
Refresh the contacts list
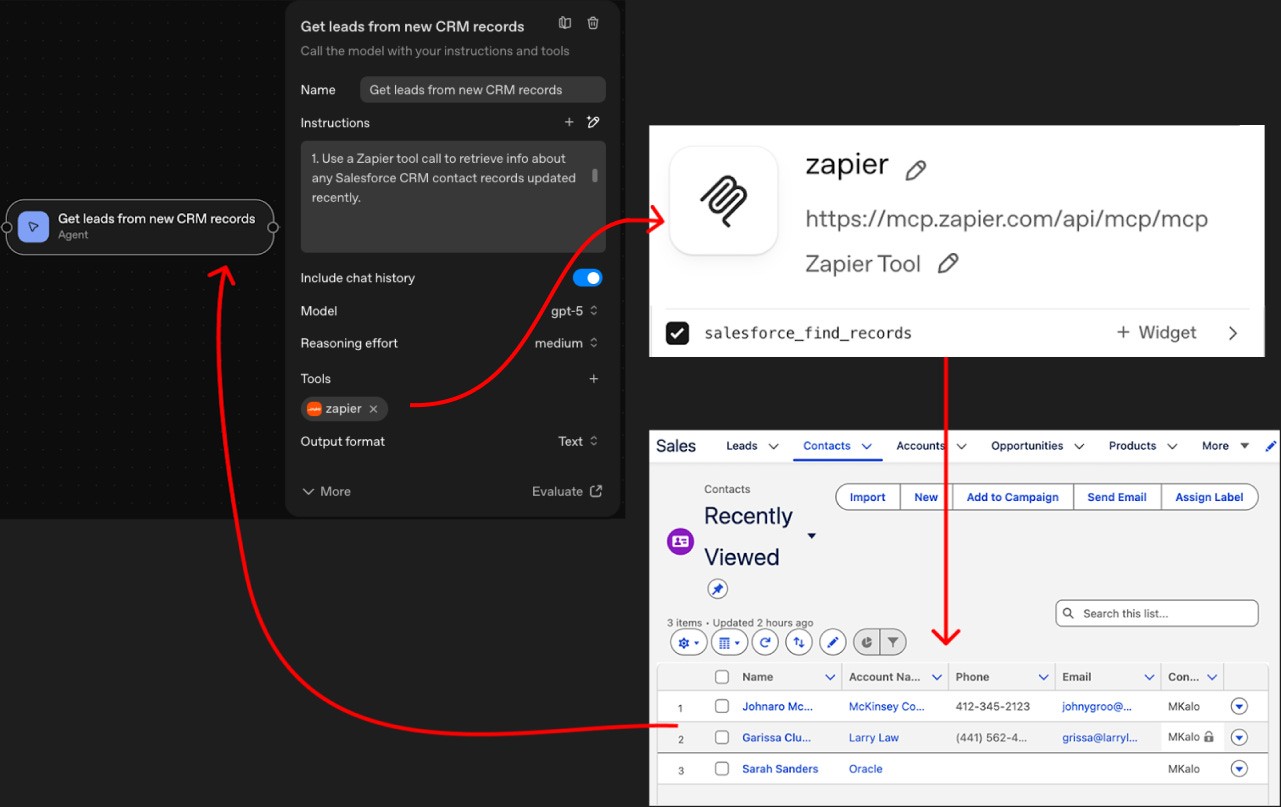(x=766, y=643)
